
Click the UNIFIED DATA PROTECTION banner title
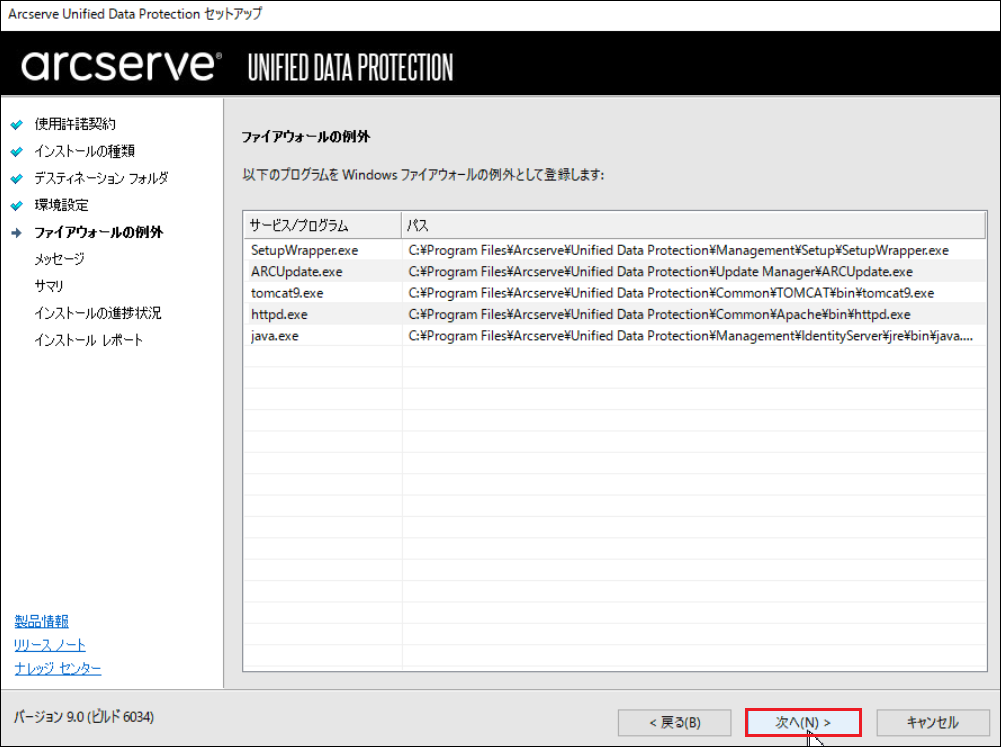point(350,68)
